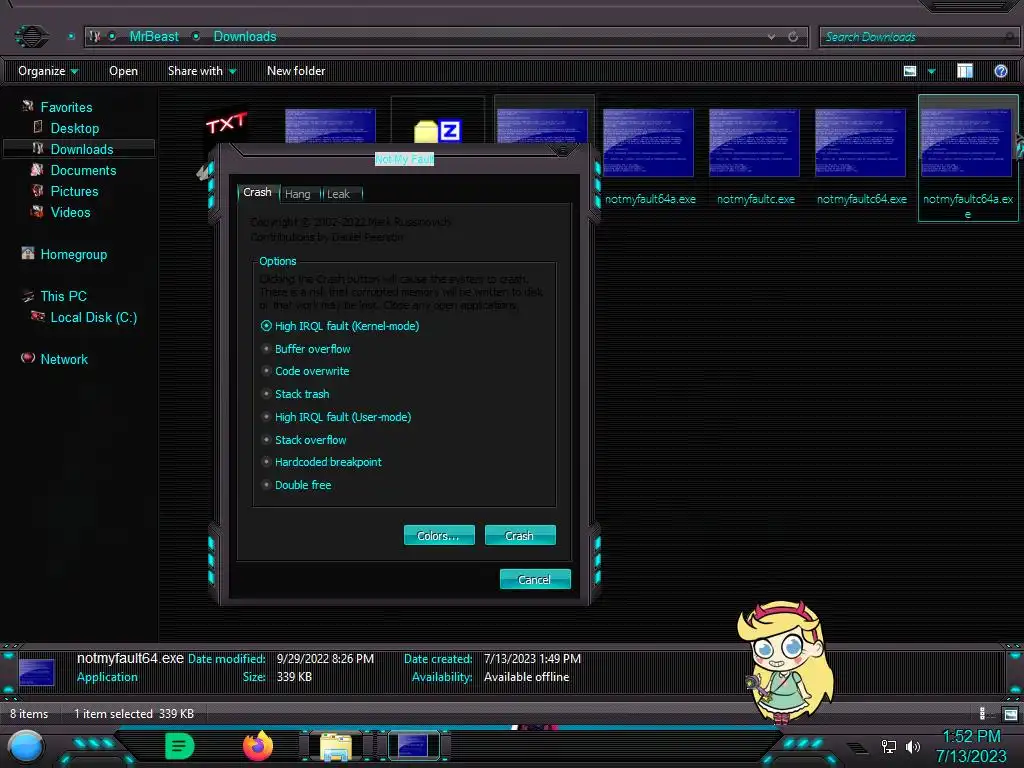Click the Date modified value 9/29/2022 8:26 PM
The image size is (1024, 768).
(x=325, y=658)
